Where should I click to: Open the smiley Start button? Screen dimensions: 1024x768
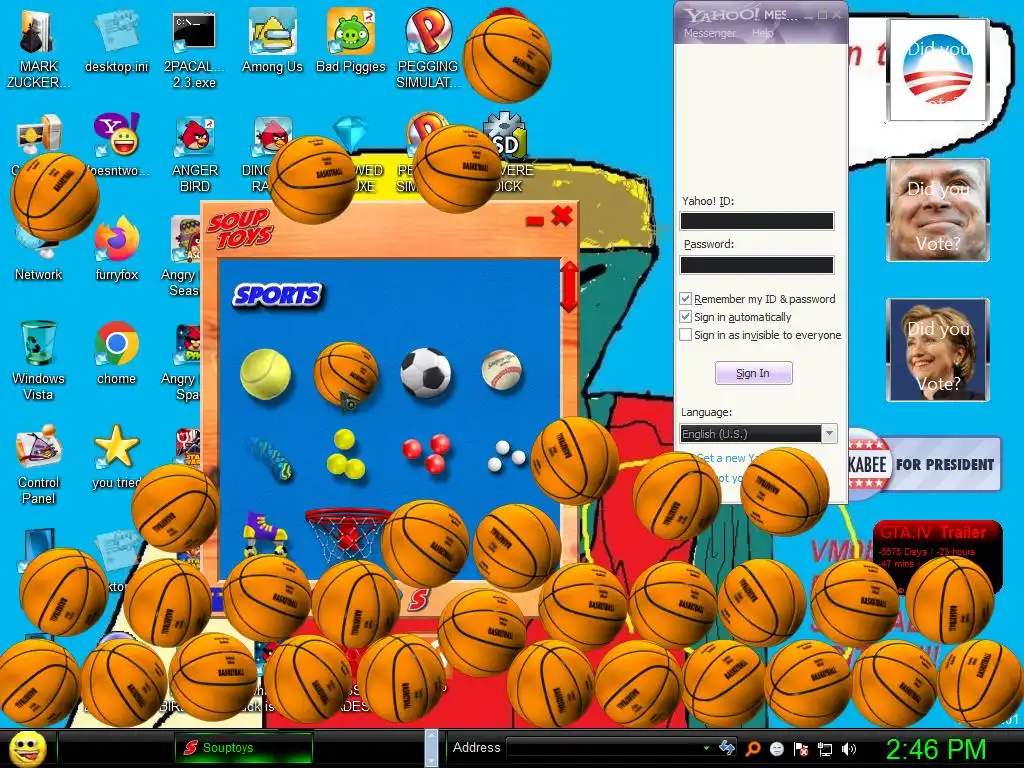(x=27, y=748)
